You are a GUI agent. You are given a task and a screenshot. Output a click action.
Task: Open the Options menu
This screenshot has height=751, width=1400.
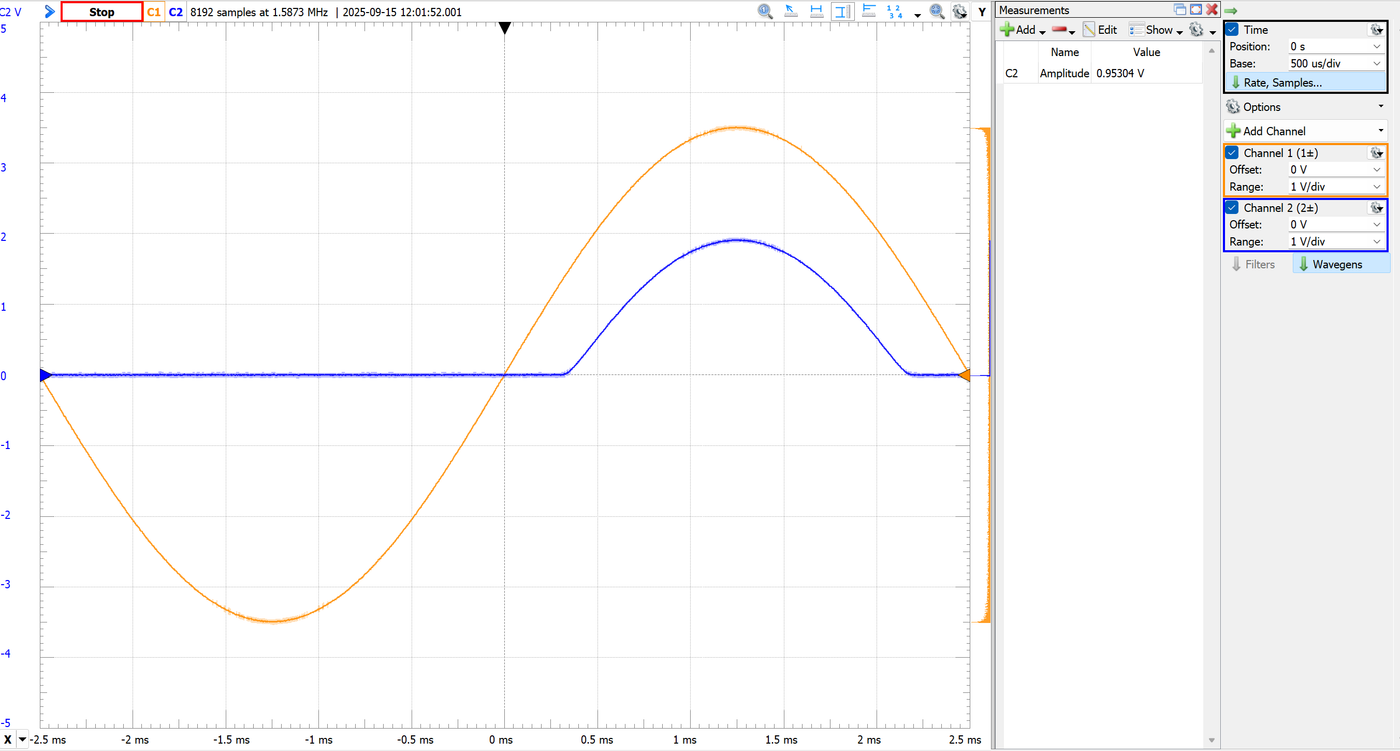click(1306, 107)
